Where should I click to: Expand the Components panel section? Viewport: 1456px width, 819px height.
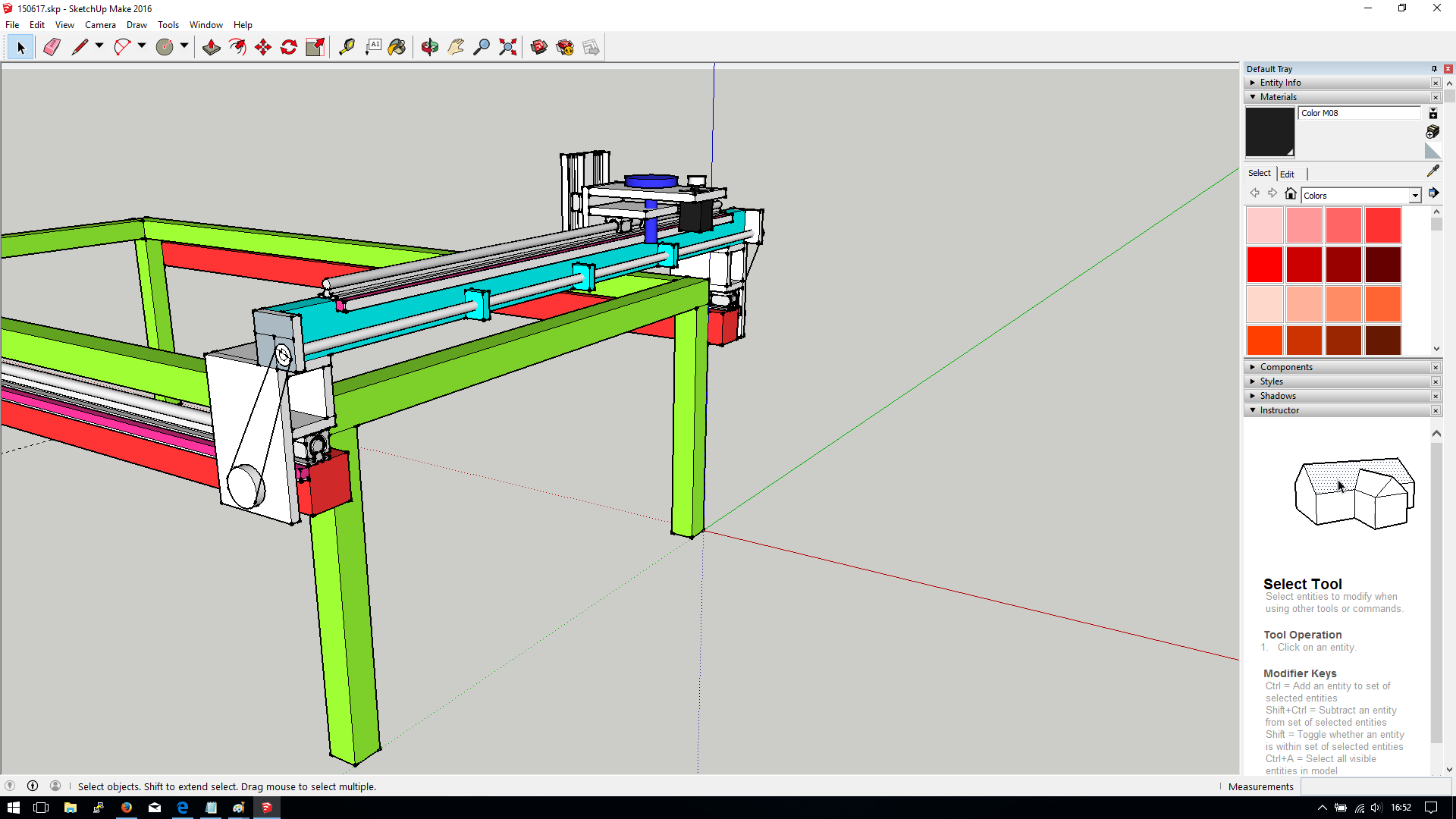[1253, 367]
